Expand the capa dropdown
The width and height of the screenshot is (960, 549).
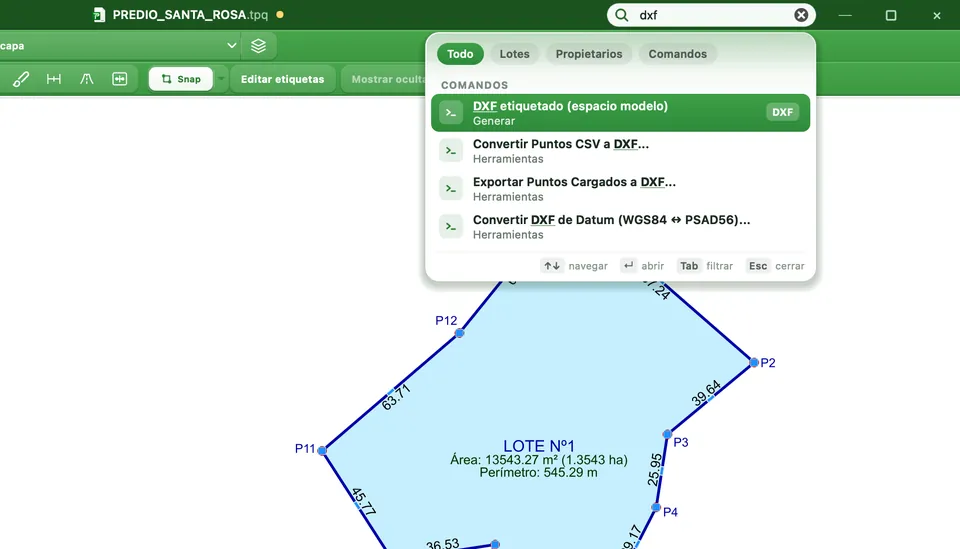(x=231, y=45)
